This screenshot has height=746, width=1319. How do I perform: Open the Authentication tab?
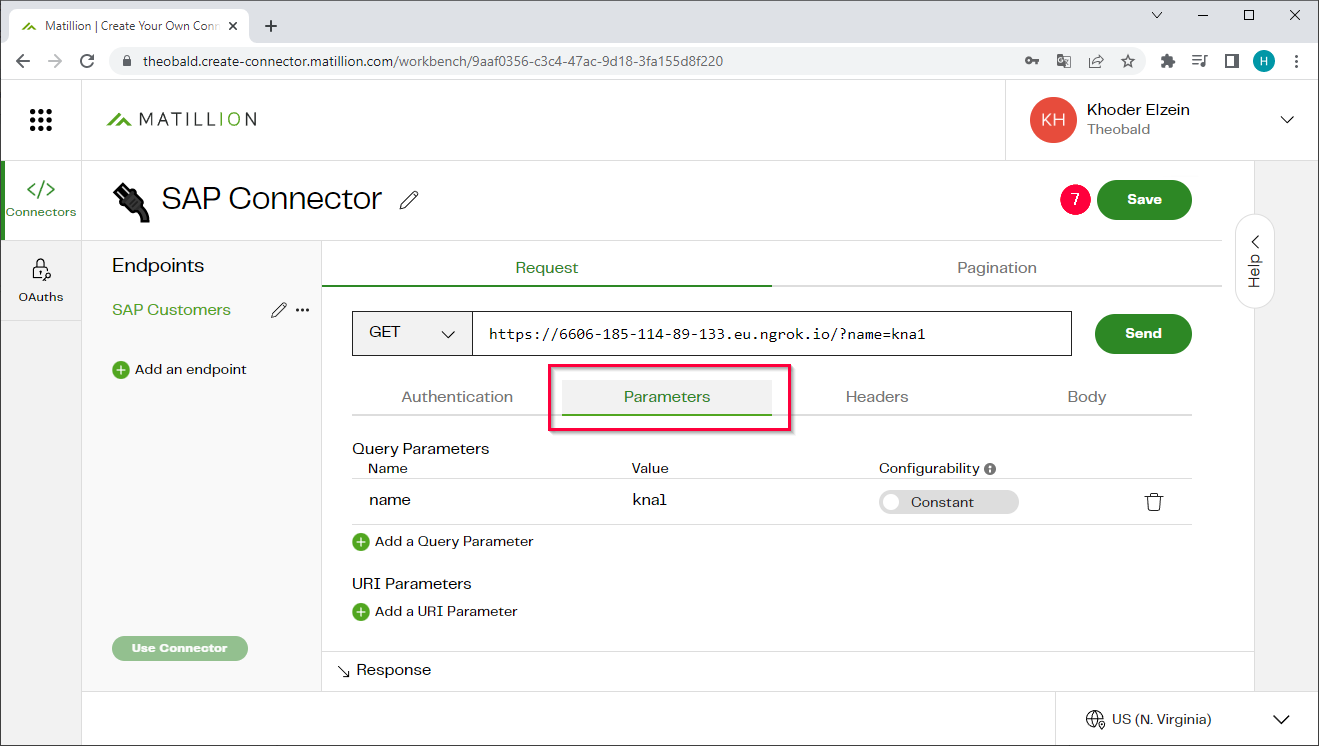[x=457, y=397]
